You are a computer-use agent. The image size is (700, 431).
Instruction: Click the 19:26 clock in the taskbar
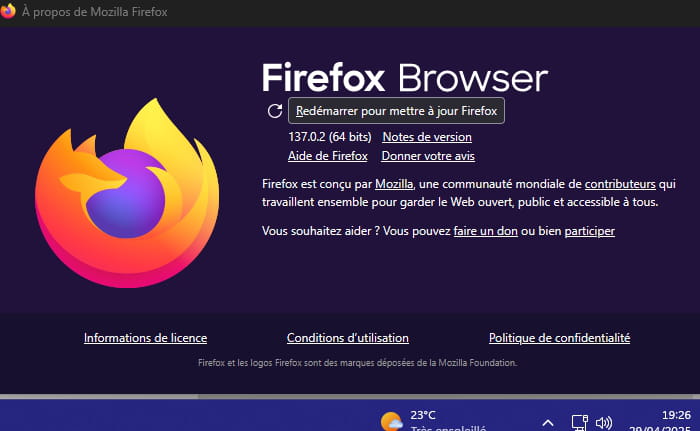tap(676, 415)
